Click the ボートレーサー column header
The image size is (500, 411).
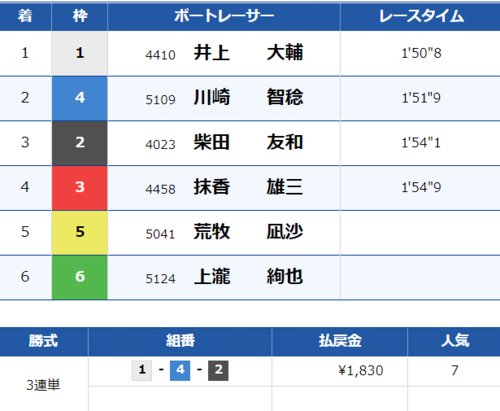pos(224,16)
